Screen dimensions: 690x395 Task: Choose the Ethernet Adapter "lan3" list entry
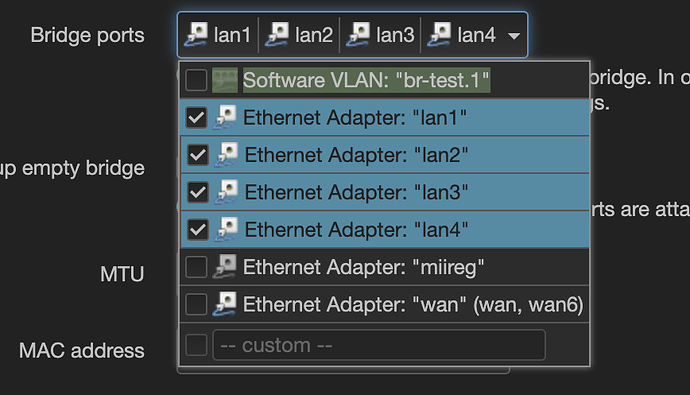tap(385, 192)
